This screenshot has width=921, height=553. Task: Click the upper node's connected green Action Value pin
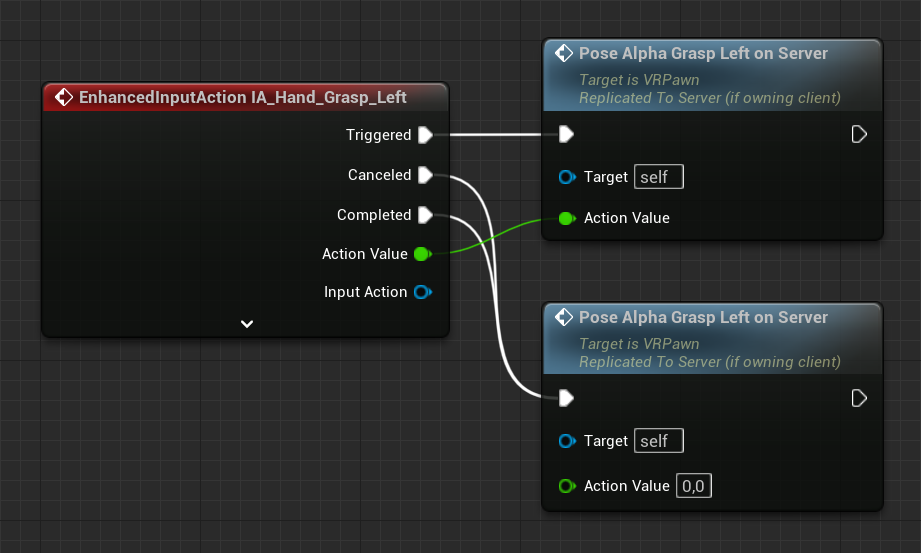click(x=567, y=219)
